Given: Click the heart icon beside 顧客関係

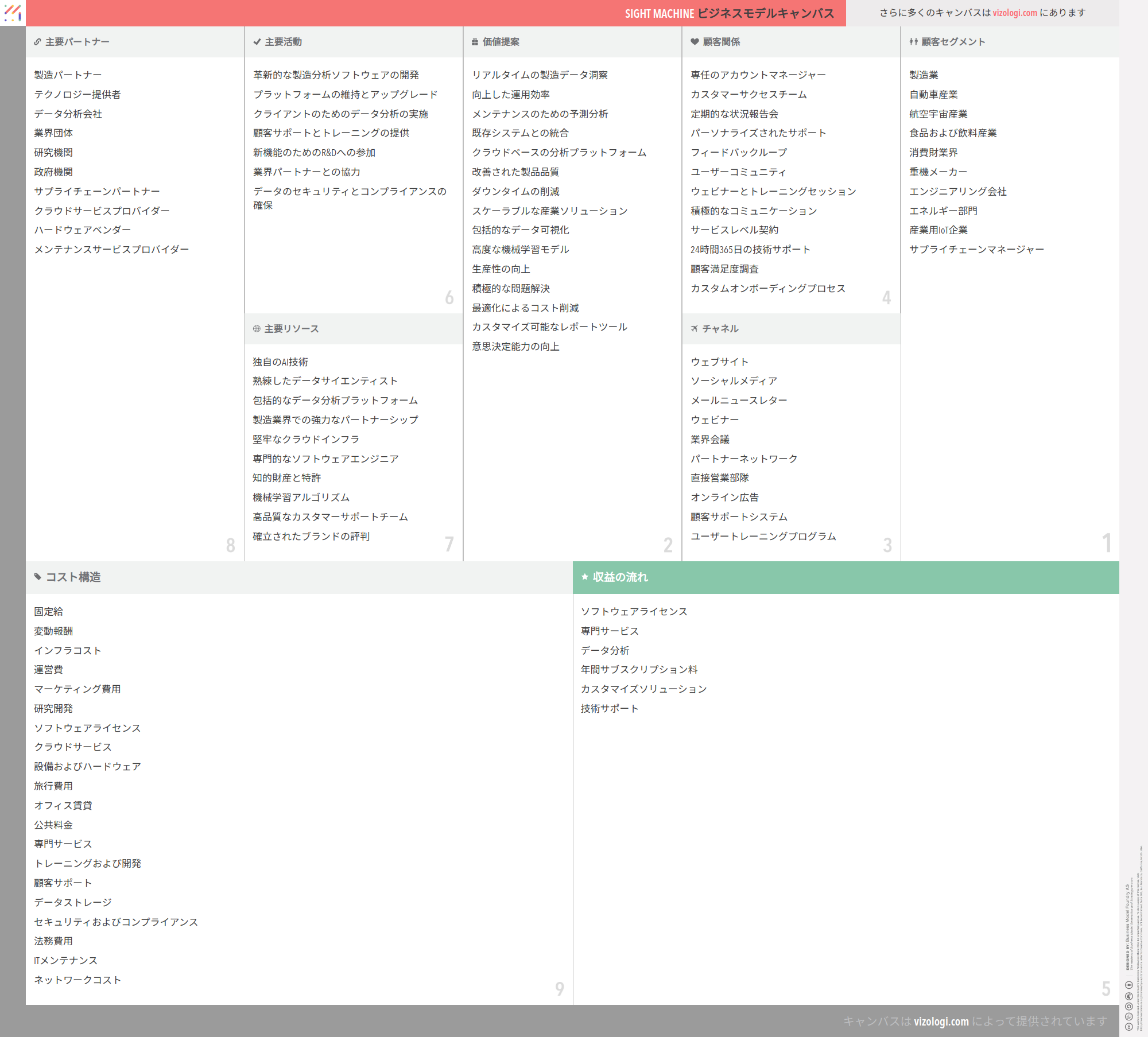Looking at the screenshot, I should 695,42.
